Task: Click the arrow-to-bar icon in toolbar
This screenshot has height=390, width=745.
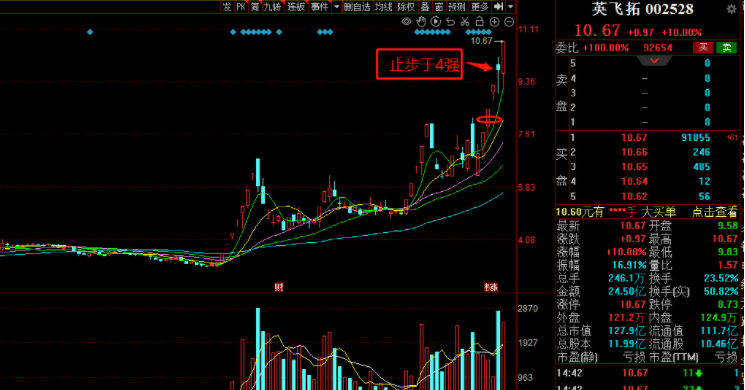Action: click(x=498, y=6)
